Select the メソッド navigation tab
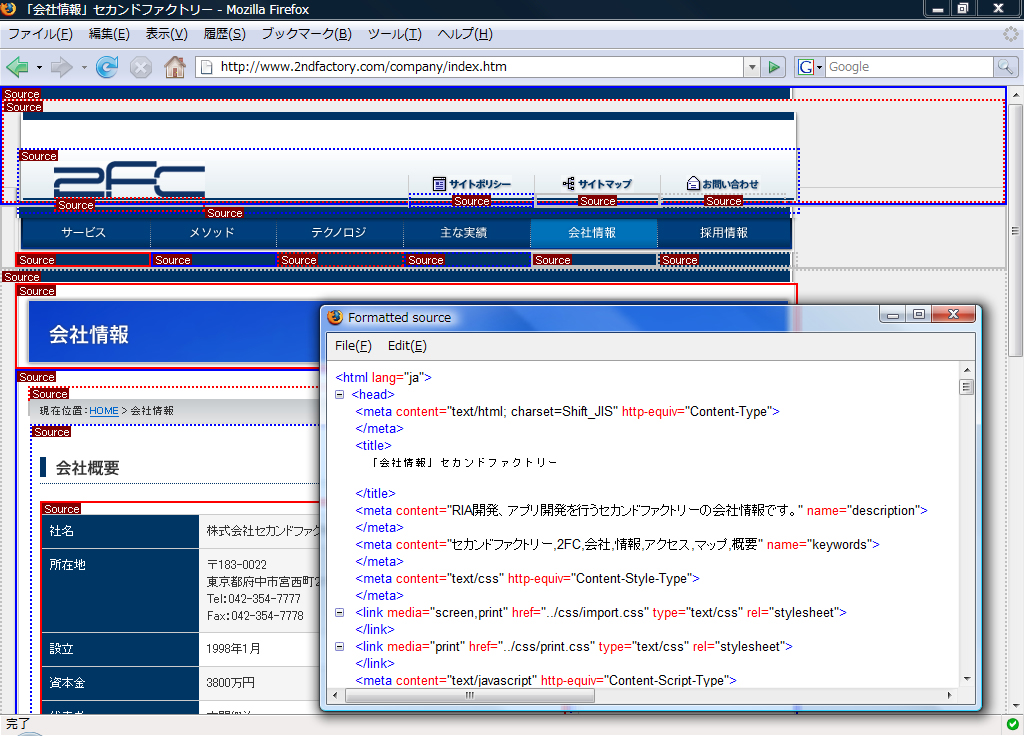This screenshot has height=736, width=1024. [x=213, y=232]
